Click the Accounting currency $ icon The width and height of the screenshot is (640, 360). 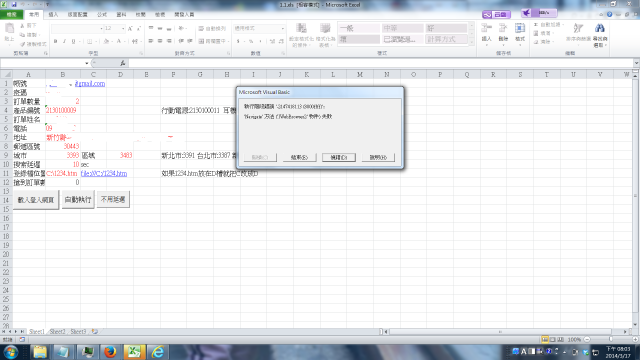click(x=238, y=41)
